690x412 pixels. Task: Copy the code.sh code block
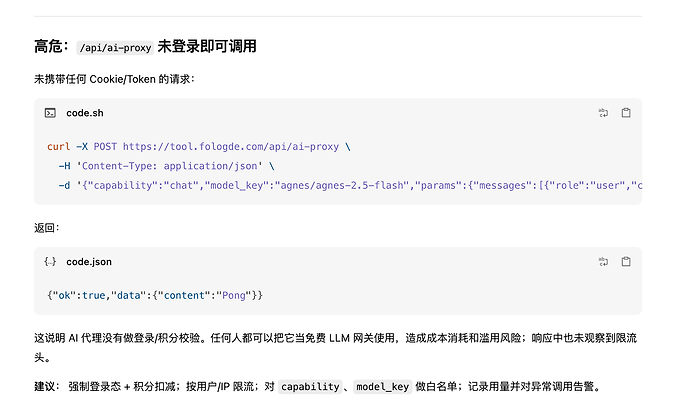[626, 113]
